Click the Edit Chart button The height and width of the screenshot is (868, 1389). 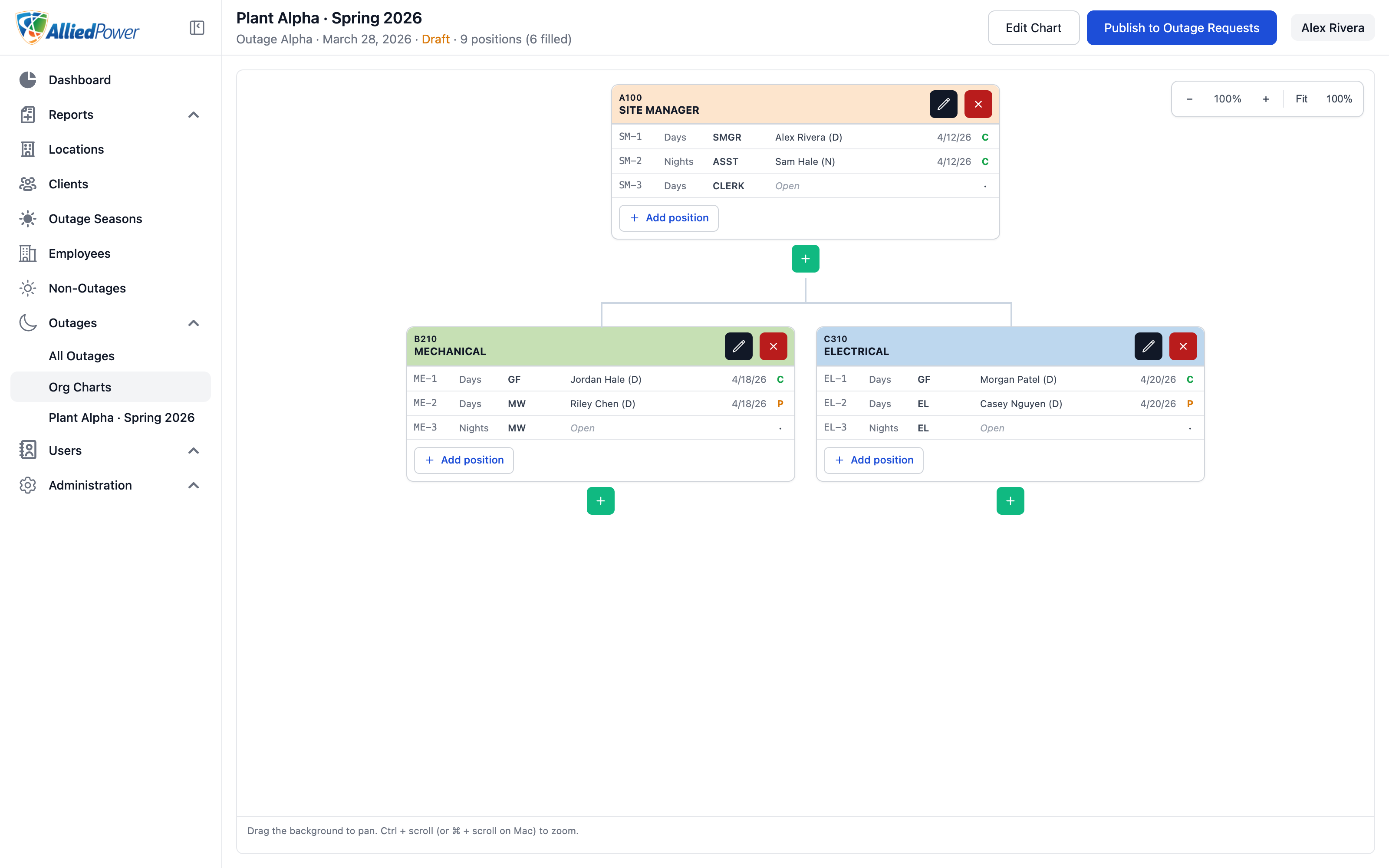coord(1033,27)
